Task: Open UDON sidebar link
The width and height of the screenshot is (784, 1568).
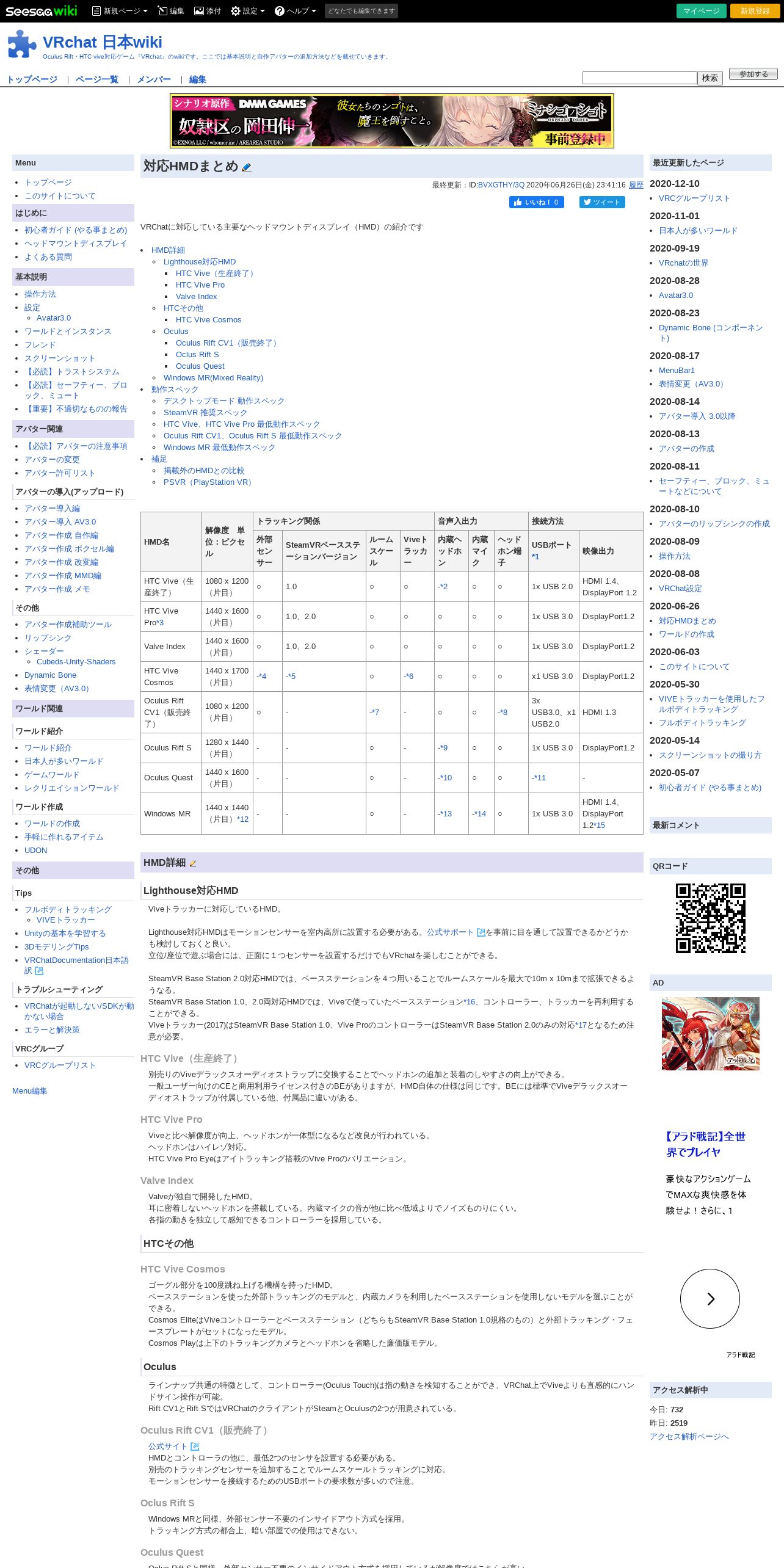Action: point(35,851)
